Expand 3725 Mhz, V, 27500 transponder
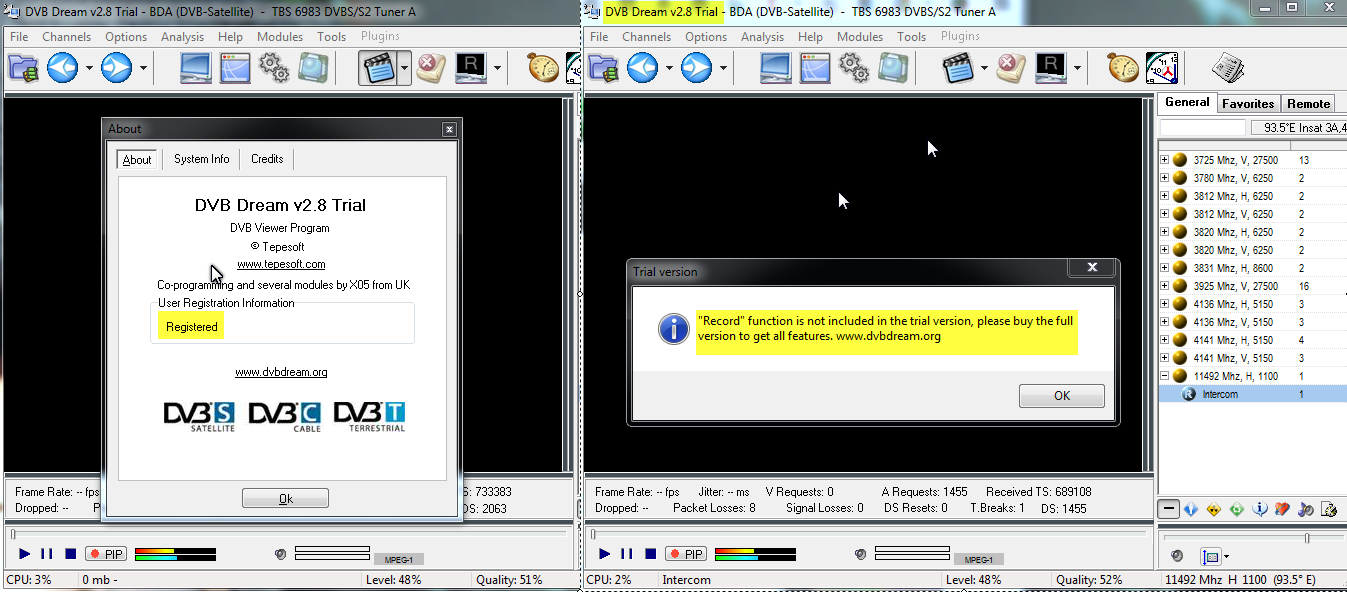 coord(1164,160)
